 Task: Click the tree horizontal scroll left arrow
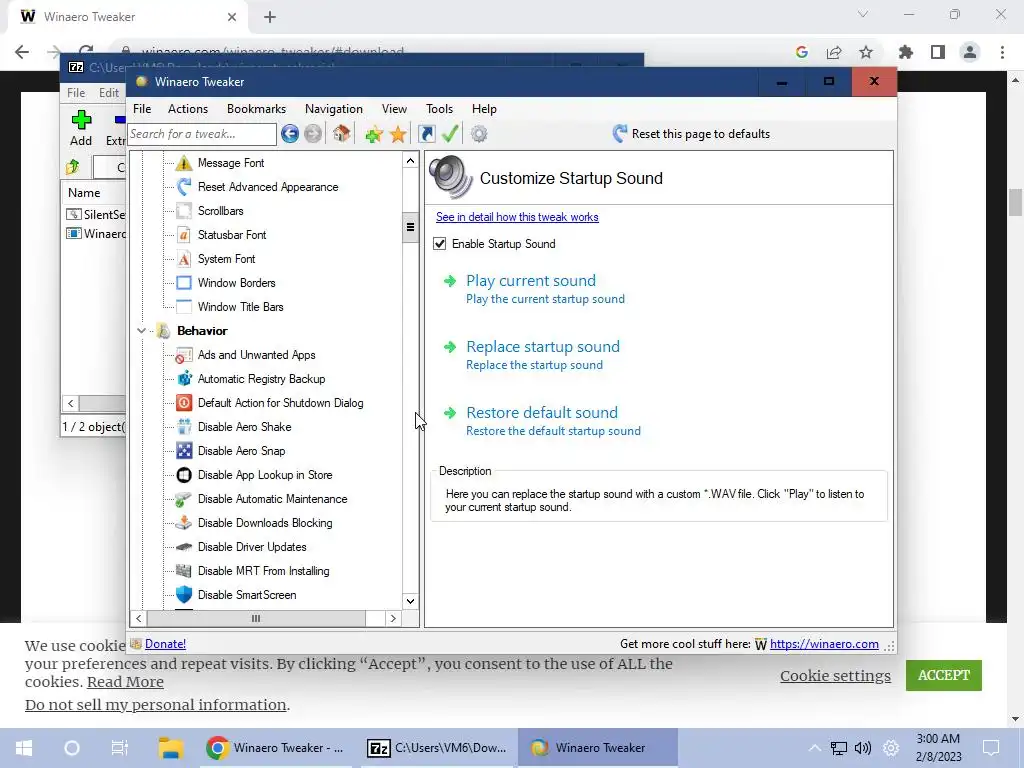pyautogui.click(x=138, y=618)
